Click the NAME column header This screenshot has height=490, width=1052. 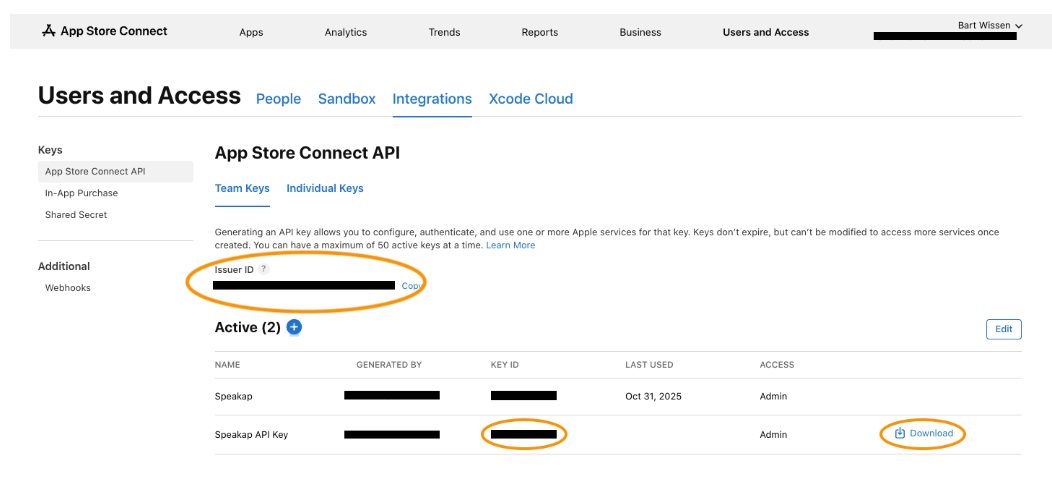(227, 365)
